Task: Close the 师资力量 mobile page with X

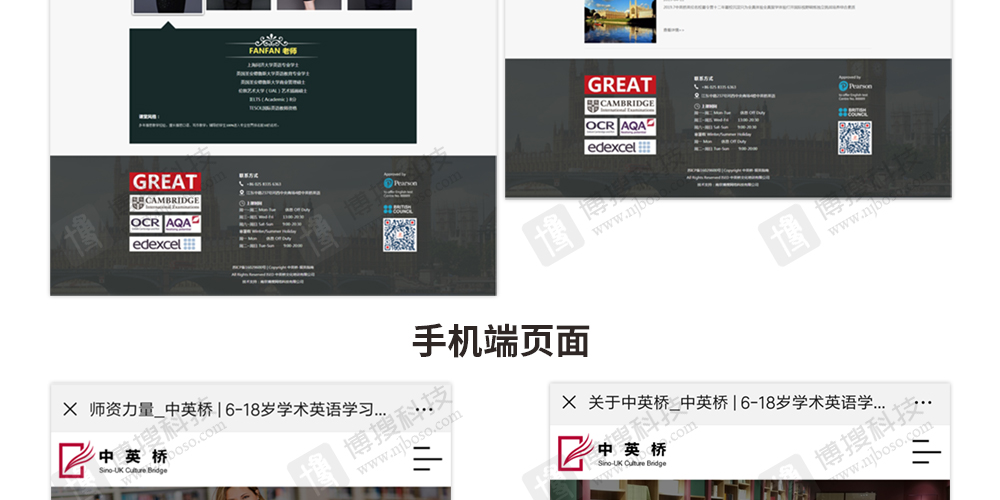Action: 70,409
